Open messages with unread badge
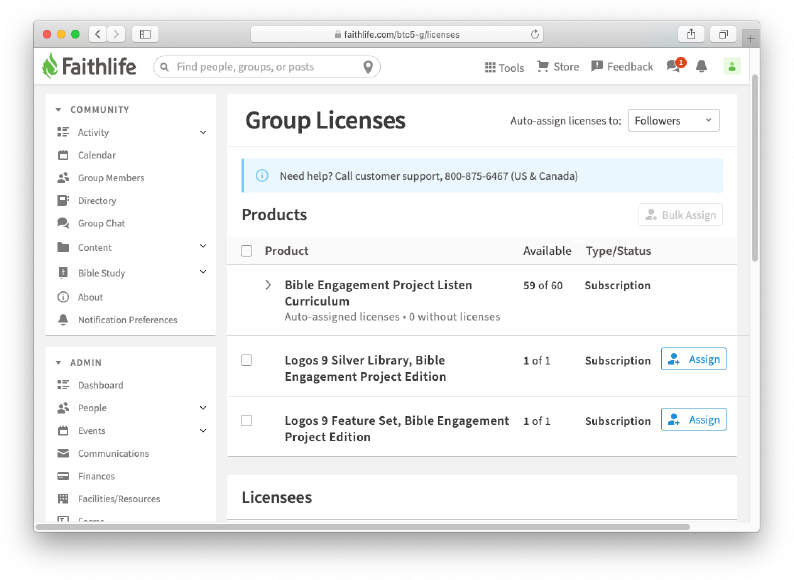This screenshot has width=794, height=580. pyautogui.click(x=676, y=65)
